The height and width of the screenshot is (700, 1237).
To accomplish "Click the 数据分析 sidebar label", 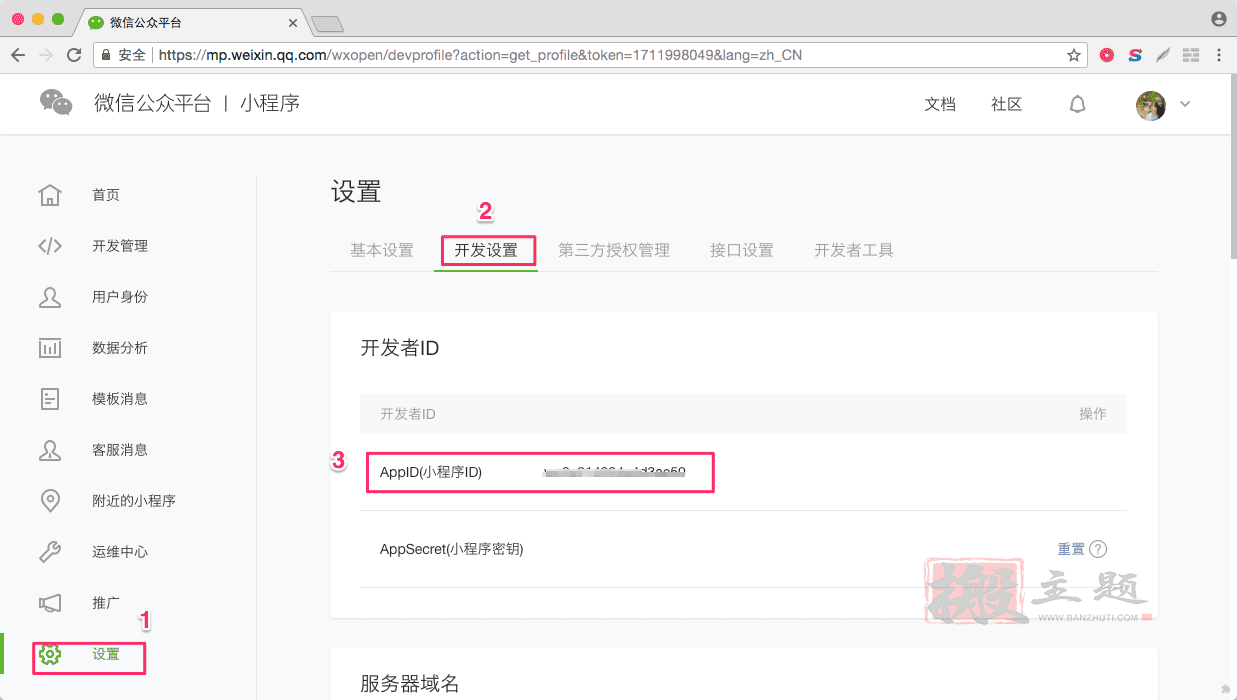I will click(x=120, y=348).
